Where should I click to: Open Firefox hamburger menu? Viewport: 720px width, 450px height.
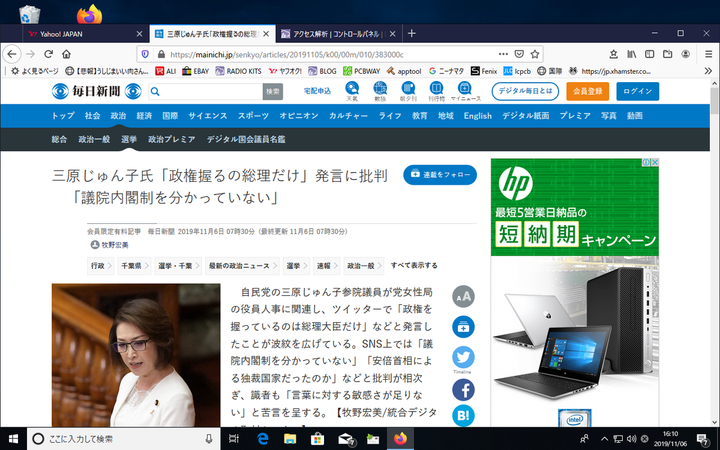(705, 53)
